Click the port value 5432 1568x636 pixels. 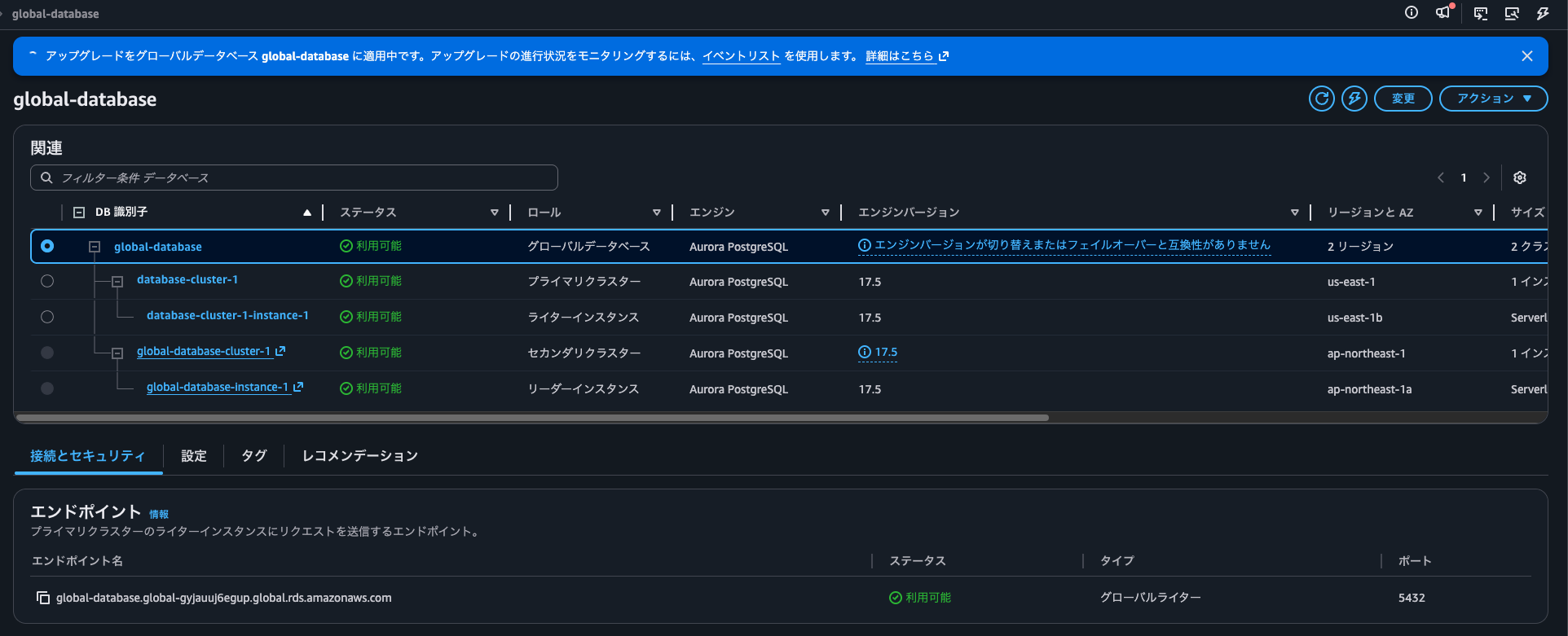coord(1412,598)
